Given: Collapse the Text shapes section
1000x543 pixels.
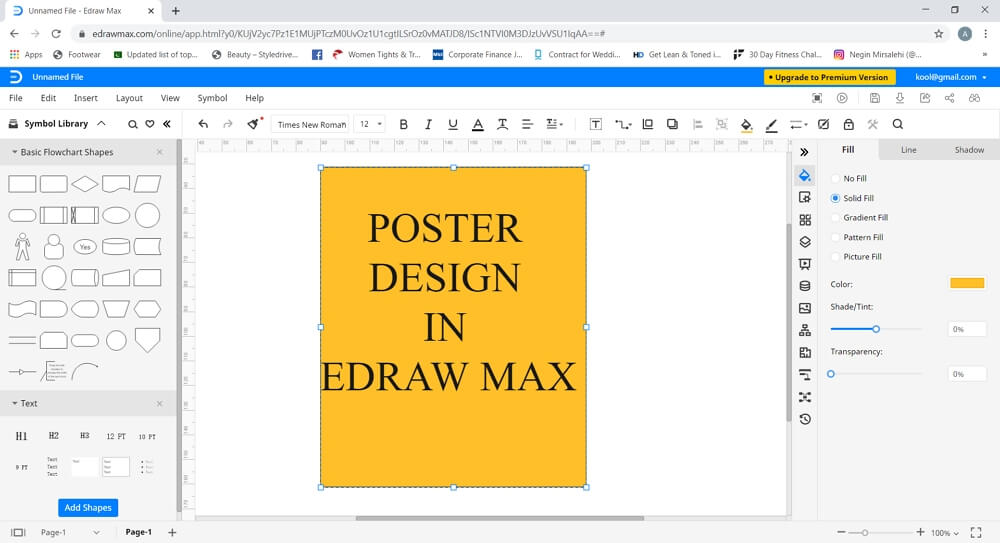Looking at the screenshot, I should coord(15,403).
